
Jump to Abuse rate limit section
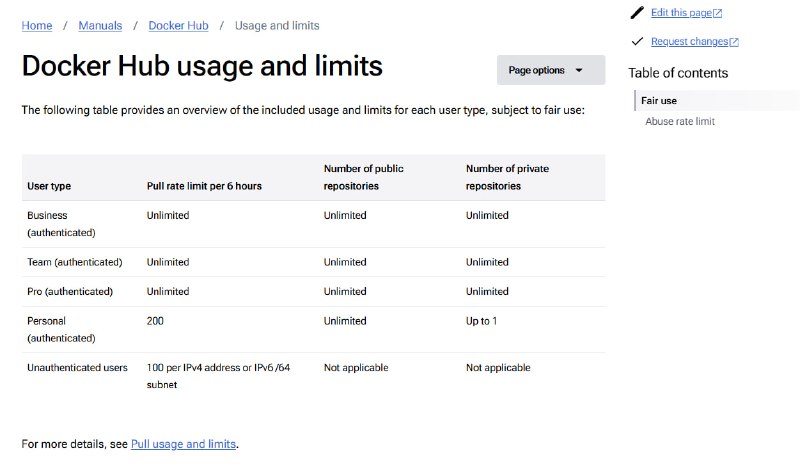(680, 121)
